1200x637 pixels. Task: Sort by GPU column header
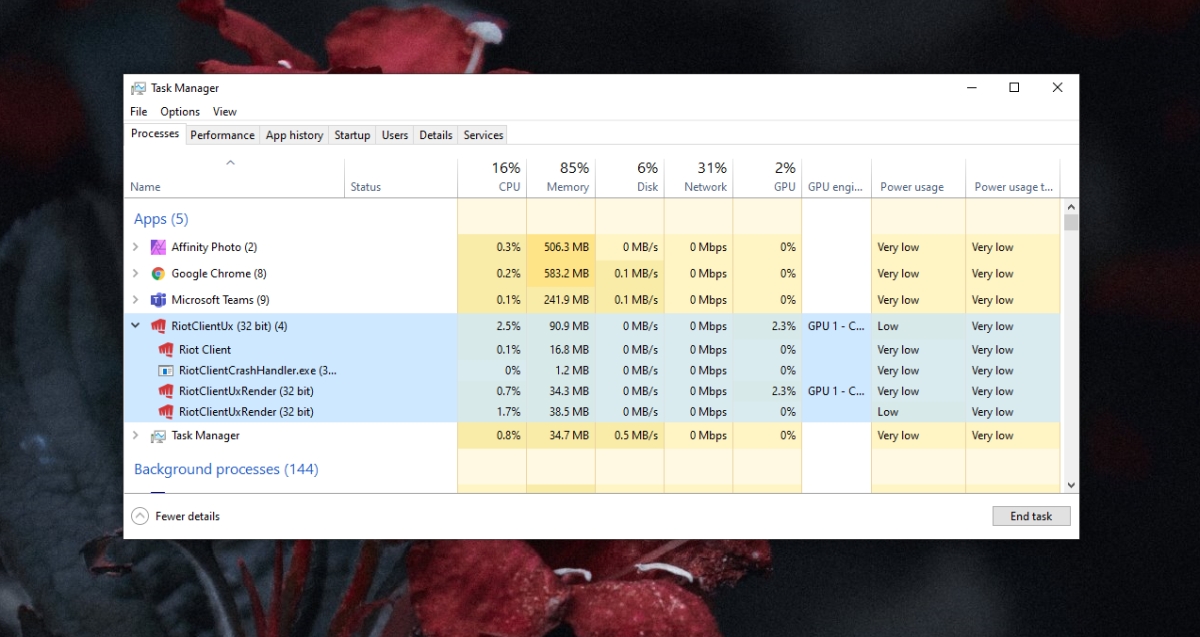point(768,178)
